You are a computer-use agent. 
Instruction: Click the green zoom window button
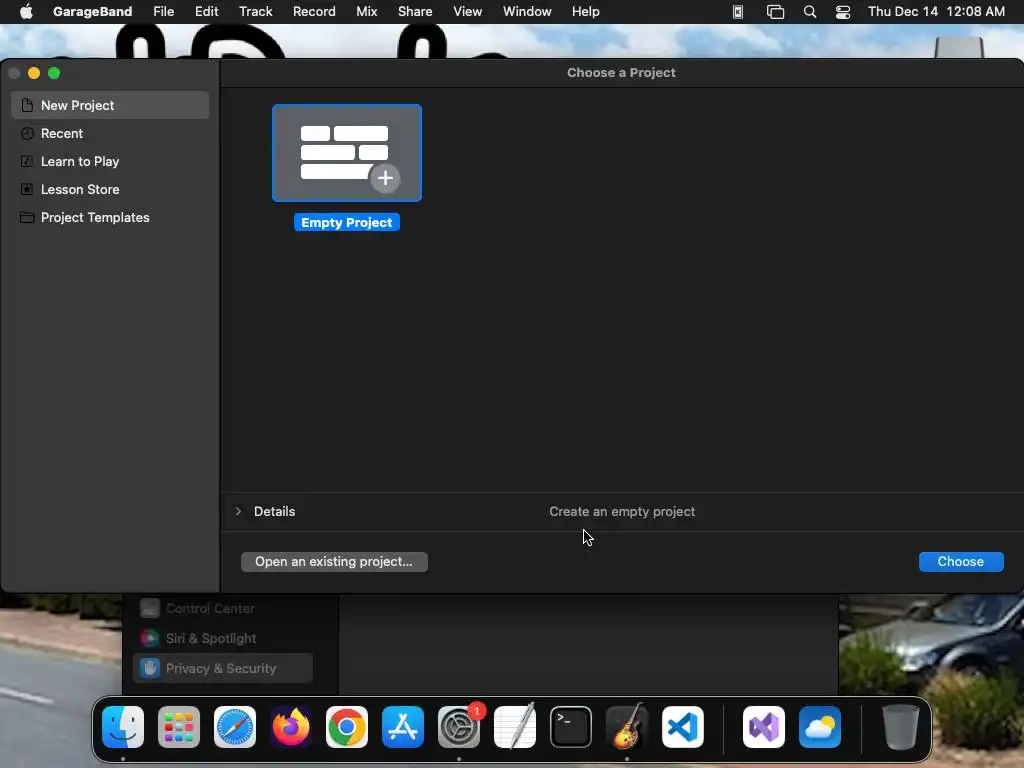click(54, 73)
